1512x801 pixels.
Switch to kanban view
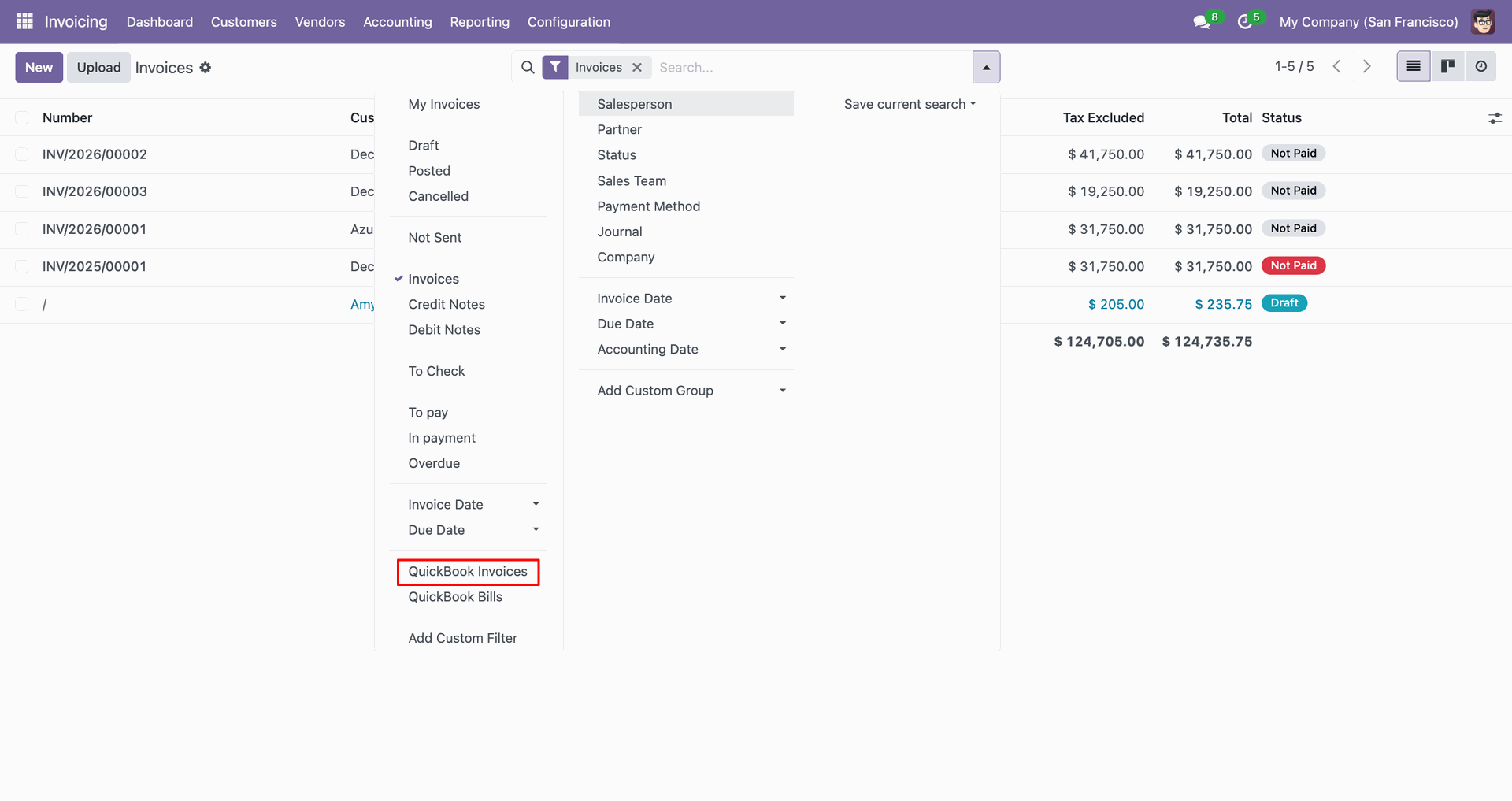tap(1447, 67)
